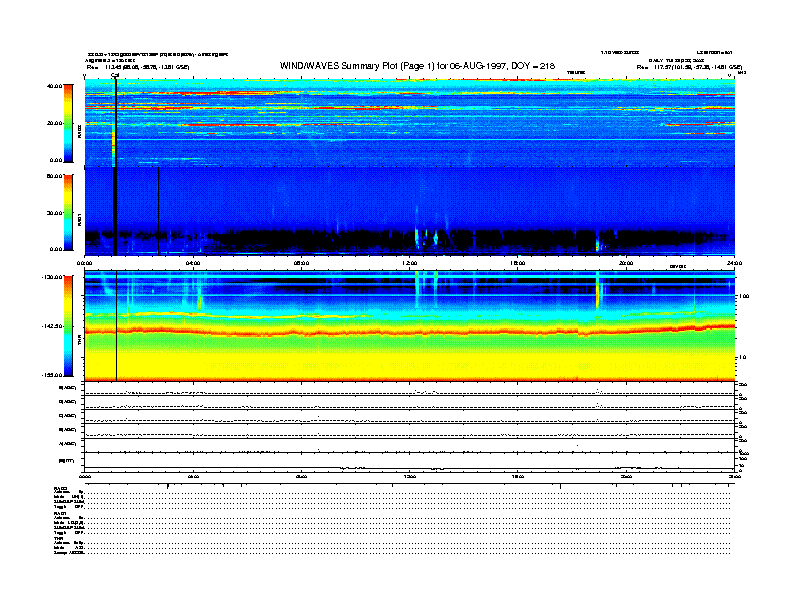
Task: Click inside the TNR spectrogram panel
Action: tap(410, 326)
